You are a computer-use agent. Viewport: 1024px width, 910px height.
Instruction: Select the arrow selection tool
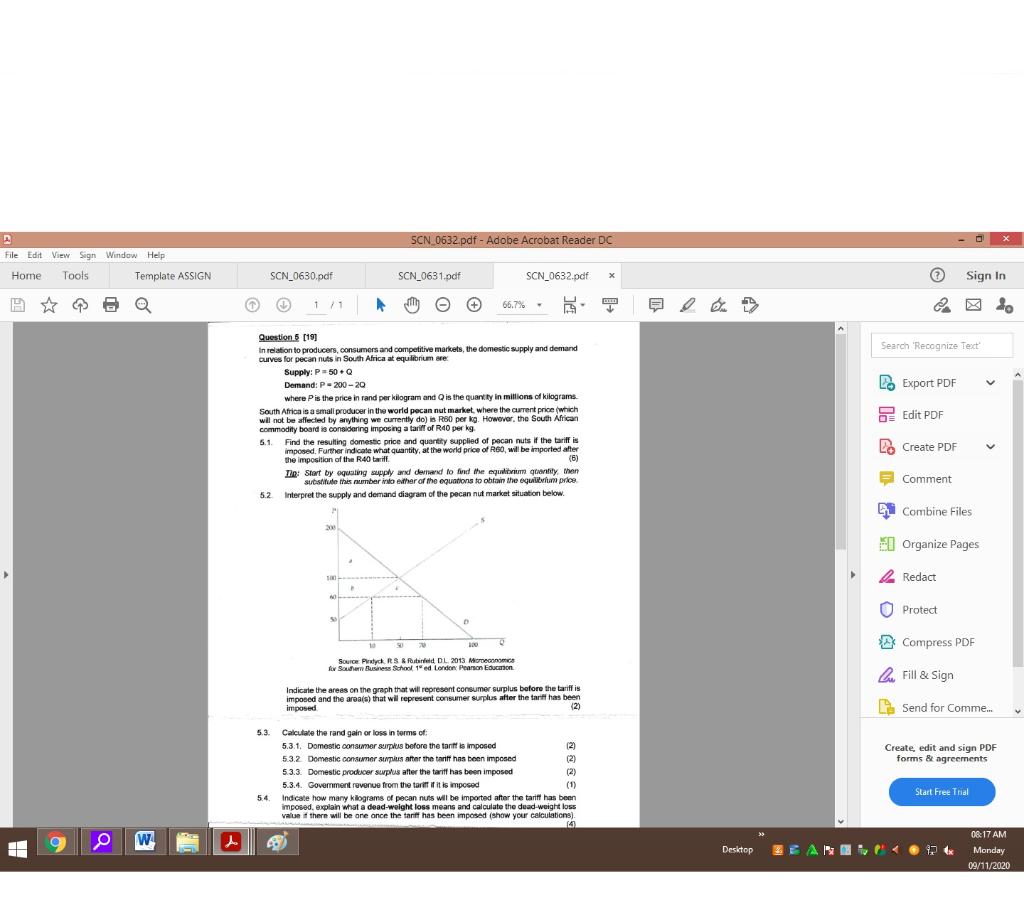click(379, 305)
